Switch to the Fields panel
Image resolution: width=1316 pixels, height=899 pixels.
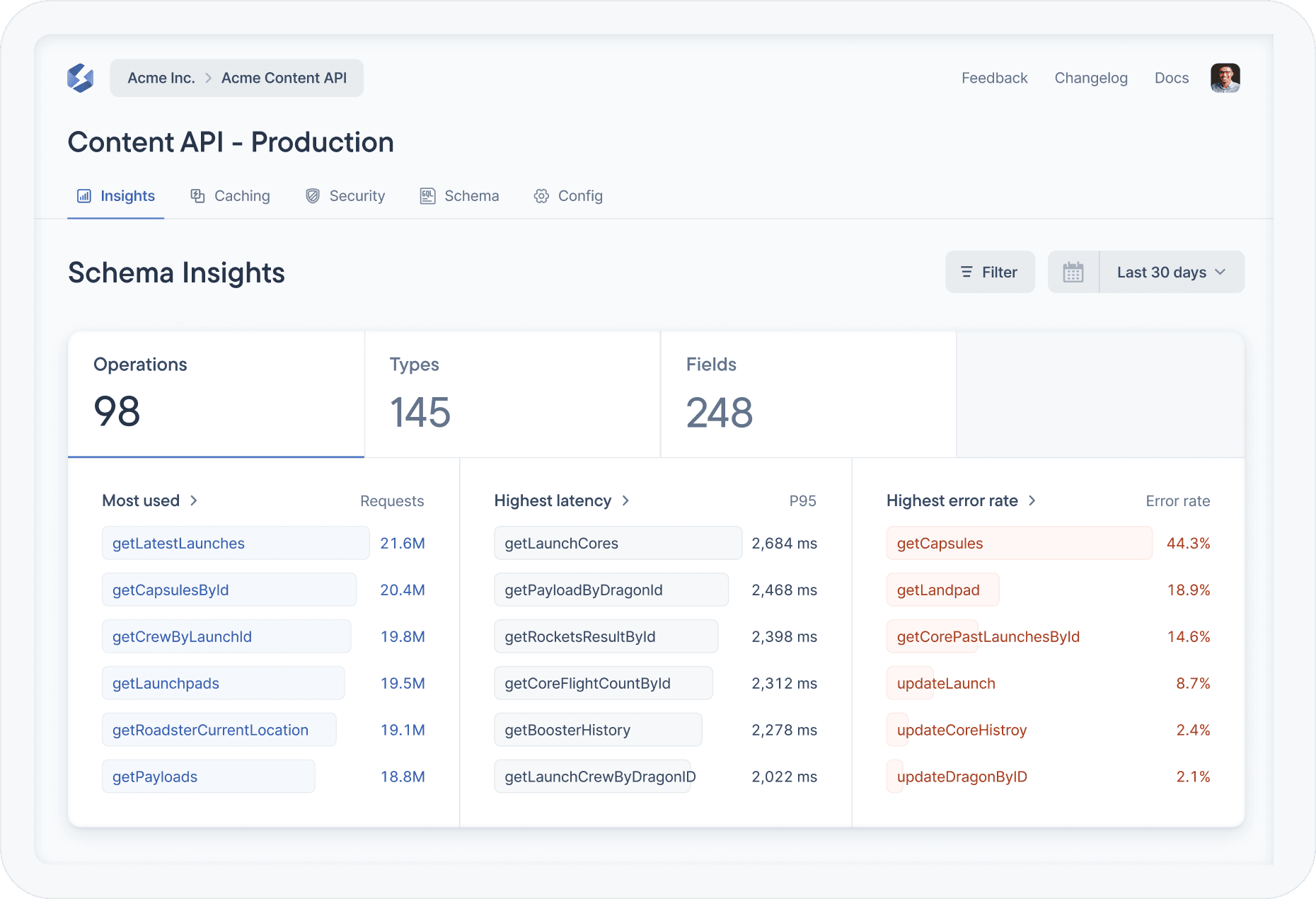pos(807,394)
